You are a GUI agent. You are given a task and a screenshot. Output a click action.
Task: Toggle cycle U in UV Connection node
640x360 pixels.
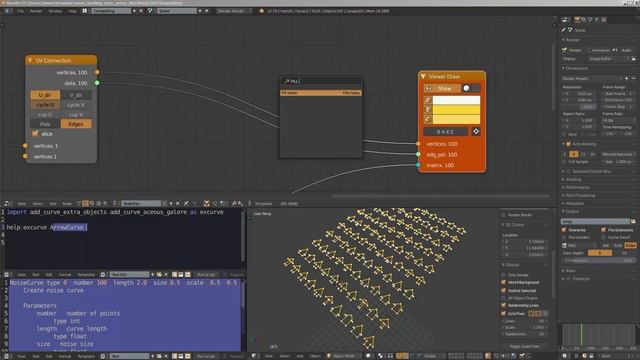45,105
